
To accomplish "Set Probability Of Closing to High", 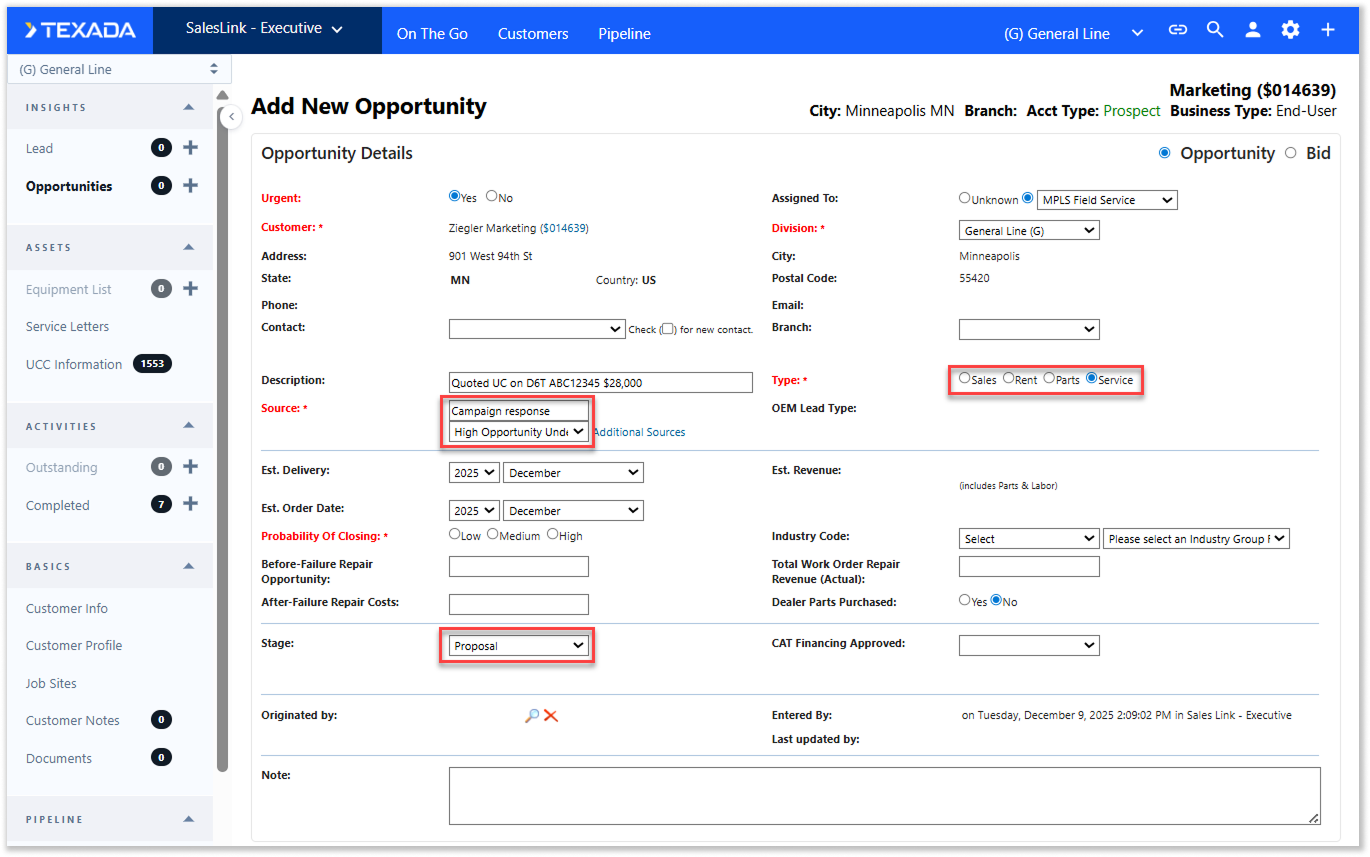I will coord(552,535).
